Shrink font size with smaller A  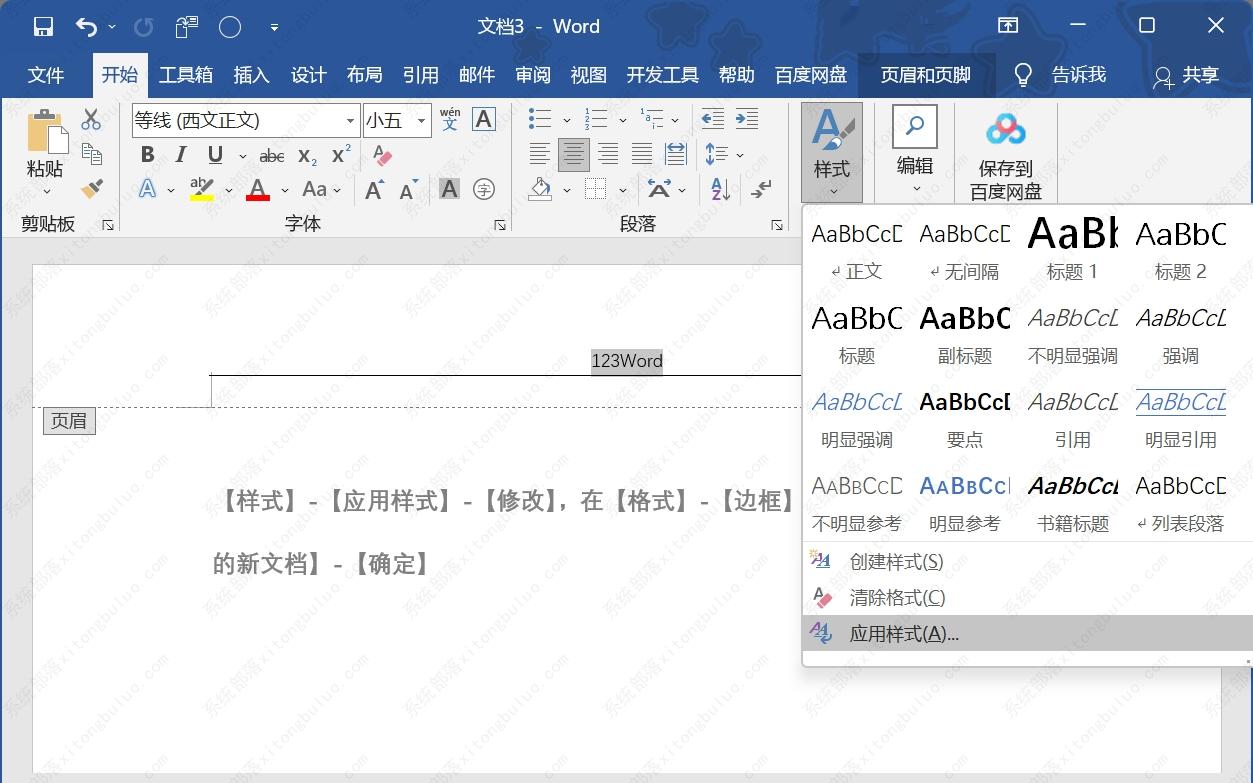coord(408,190)
